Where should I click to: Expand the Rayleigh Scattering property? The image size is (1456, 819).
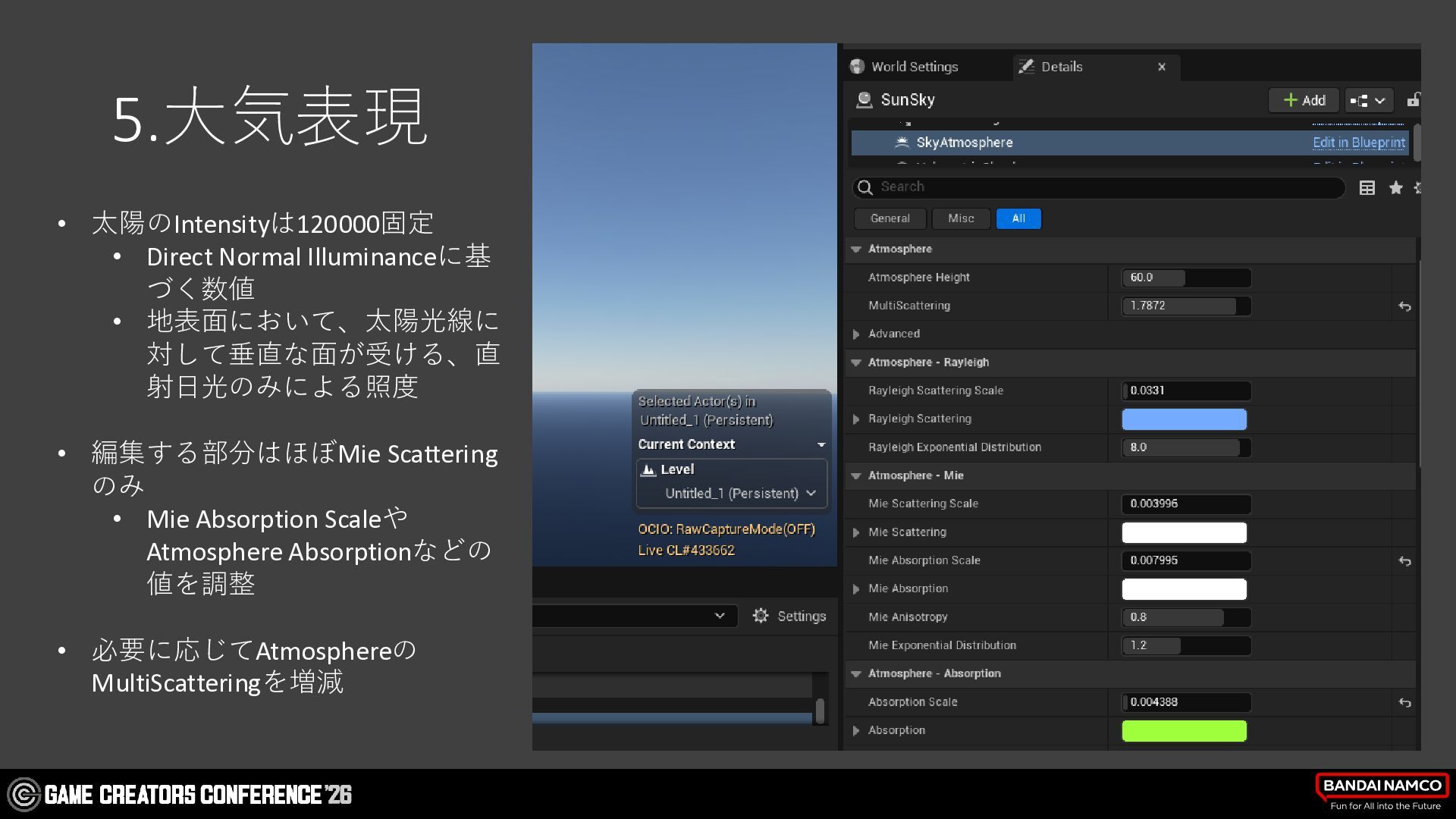click(x=856, y=419)
